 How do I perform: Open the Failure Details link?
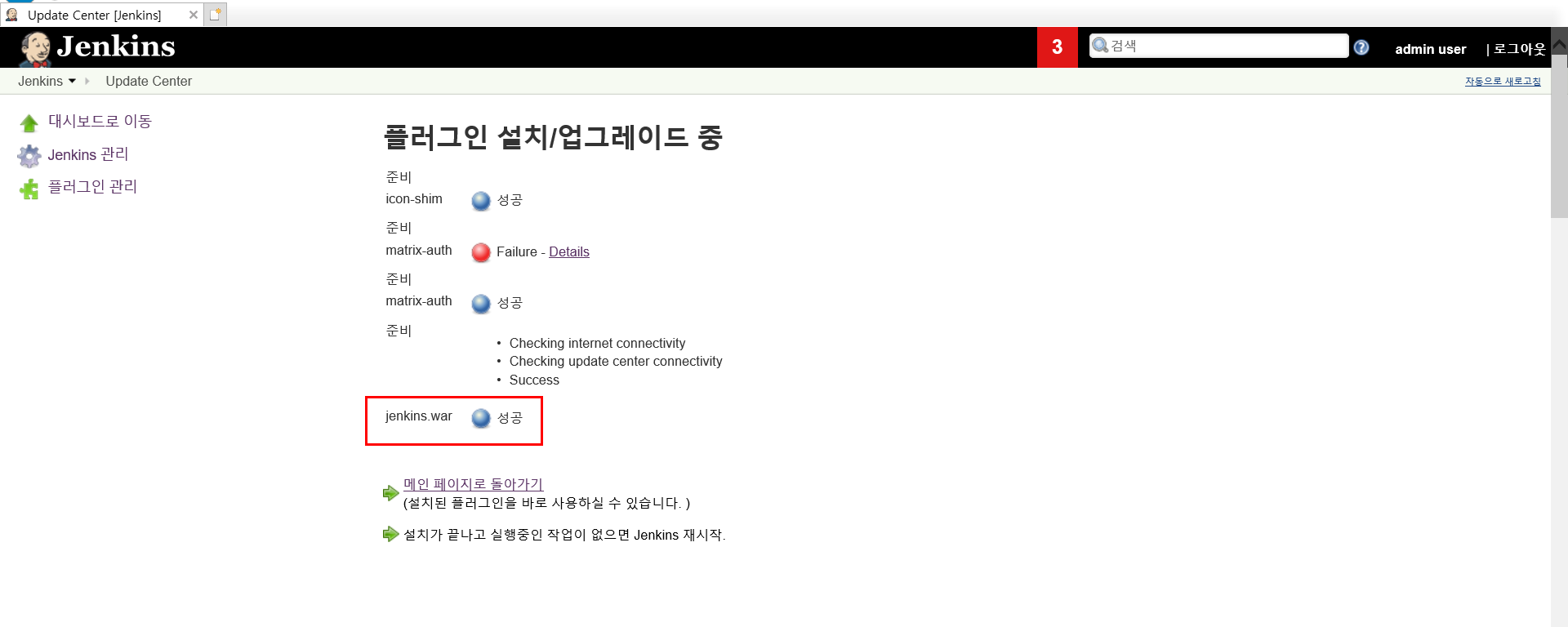pos(568,251)
